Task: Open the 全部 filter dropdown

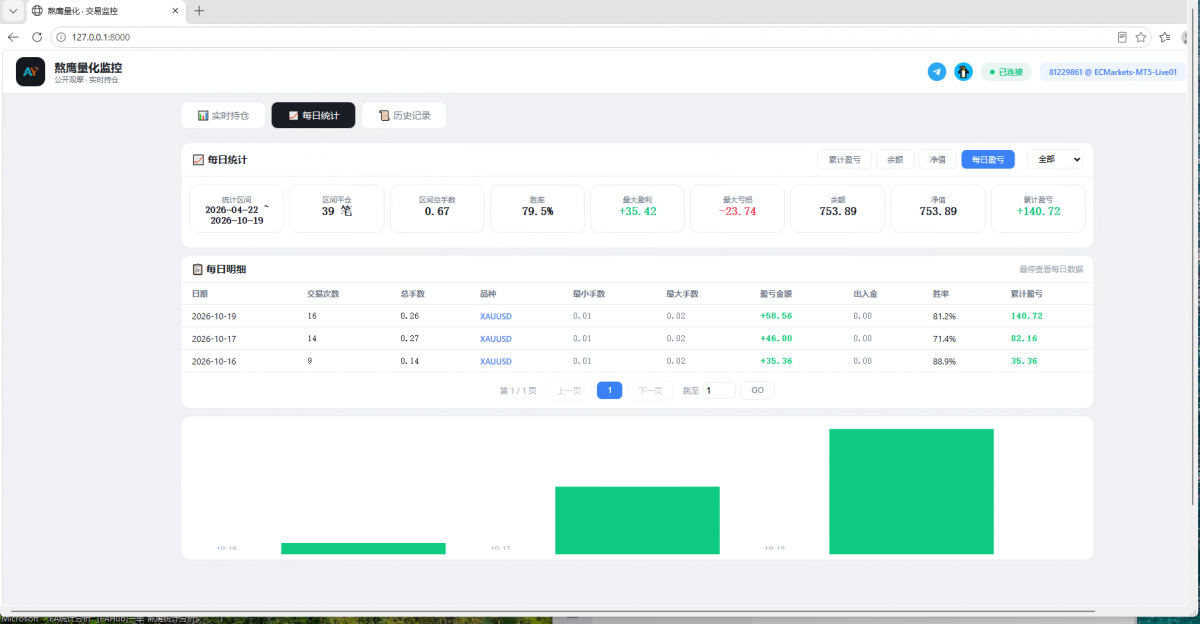Action: [1055, 159]
